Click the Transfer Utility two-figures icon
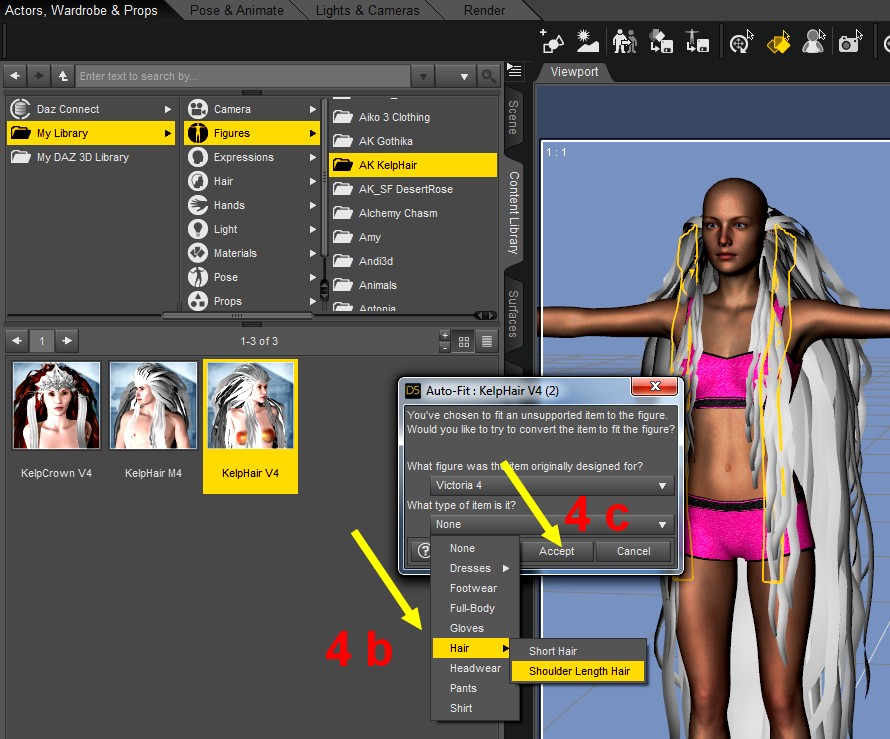This screenshot has height=739, width=890. [x=625, y=41]
